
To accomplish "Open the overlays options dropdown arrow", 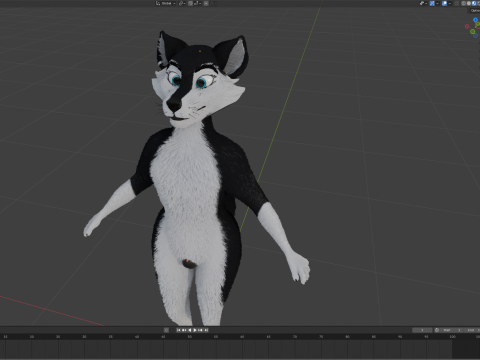I will pos(450,3).
